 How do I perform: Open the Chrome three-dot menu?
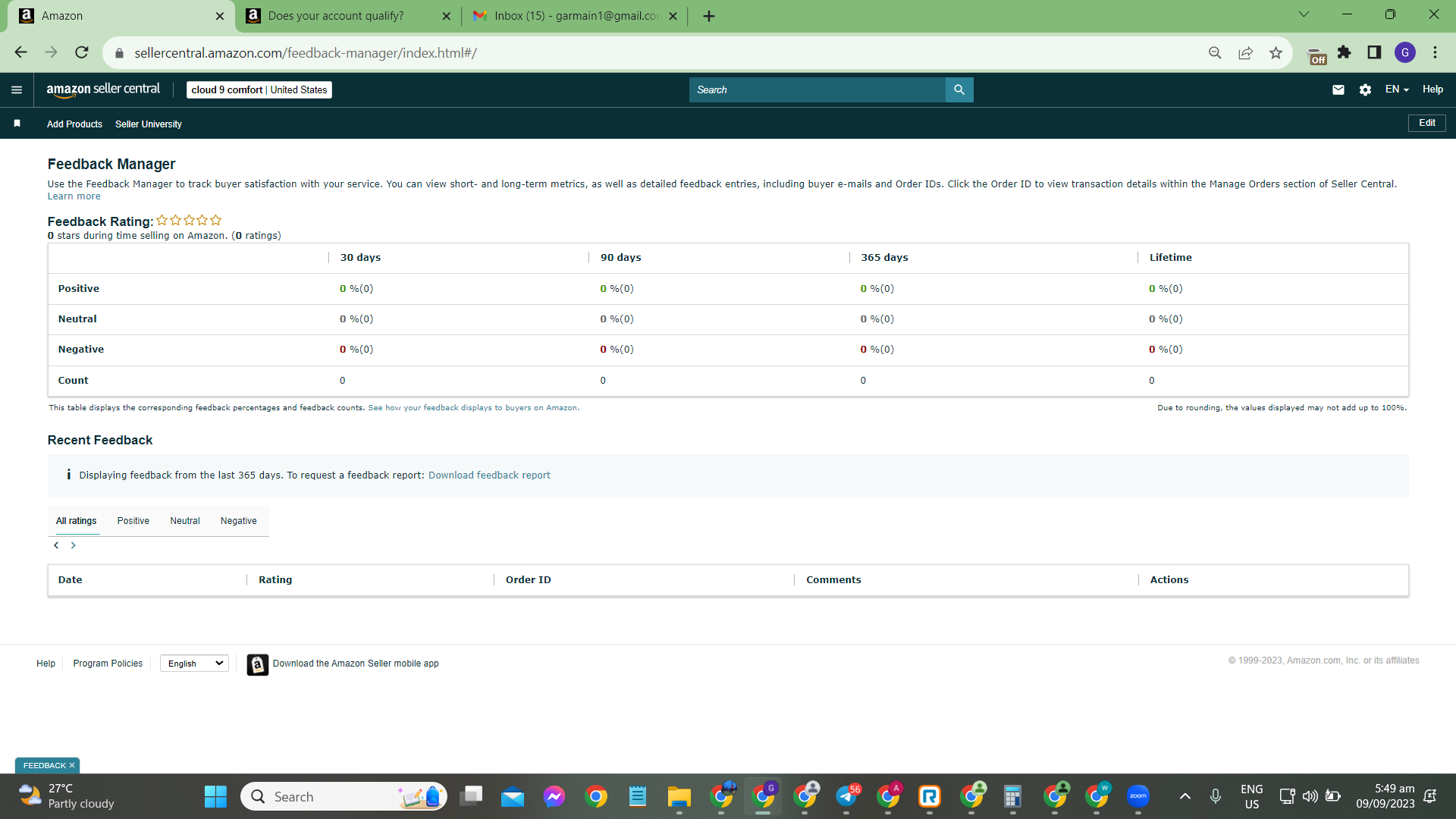tap(1436, 52)
